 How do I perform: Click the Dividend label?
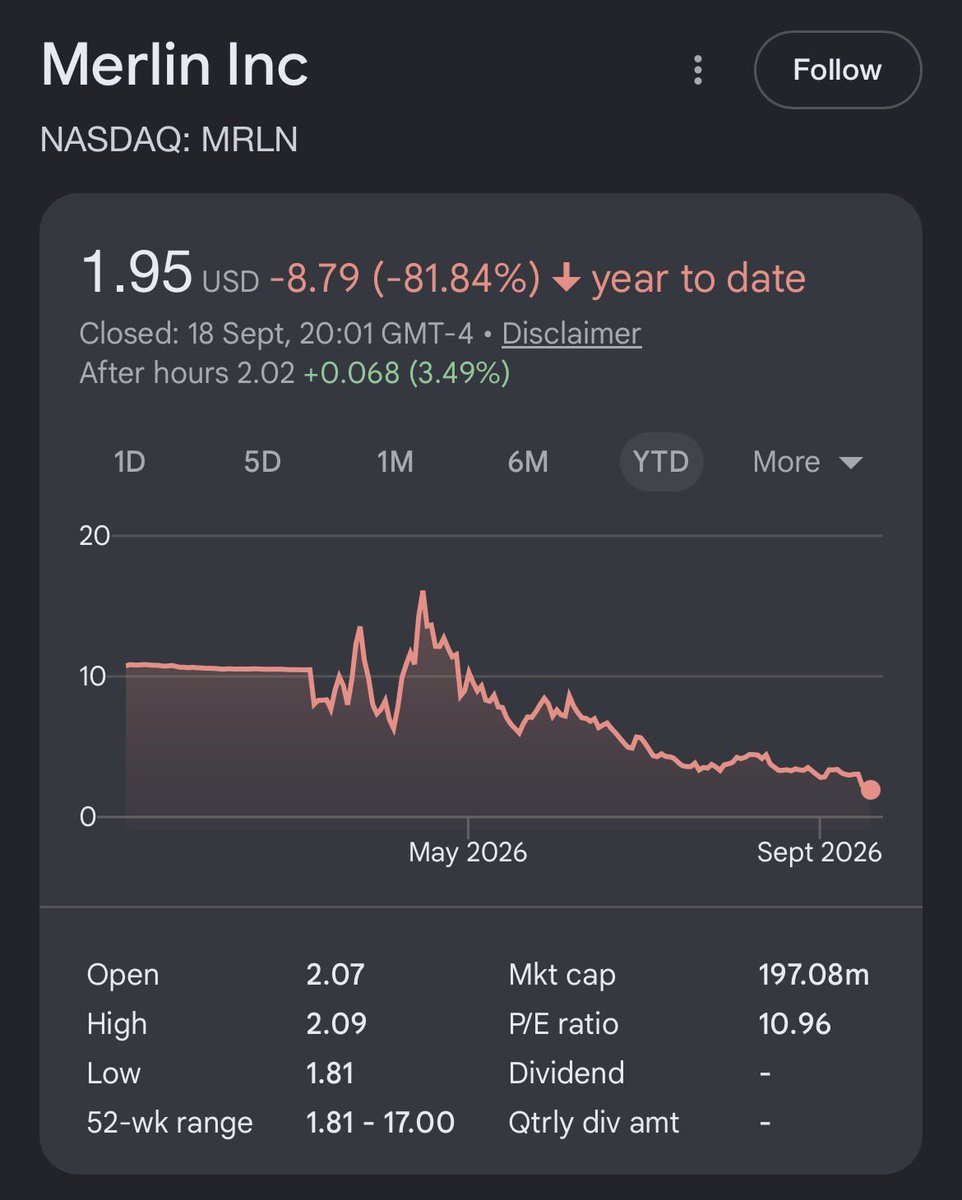[x=566, y=1073]
